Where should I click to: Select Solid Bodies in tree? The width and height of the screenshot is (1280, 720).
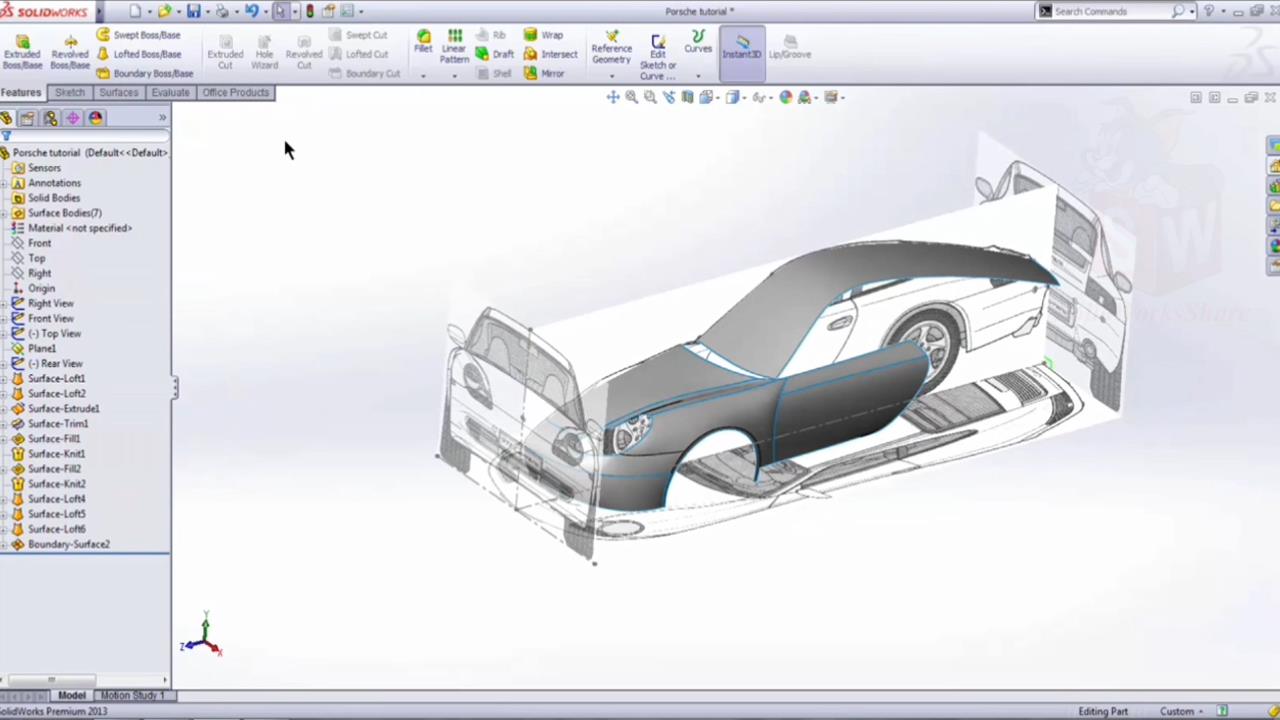point(54,198)
